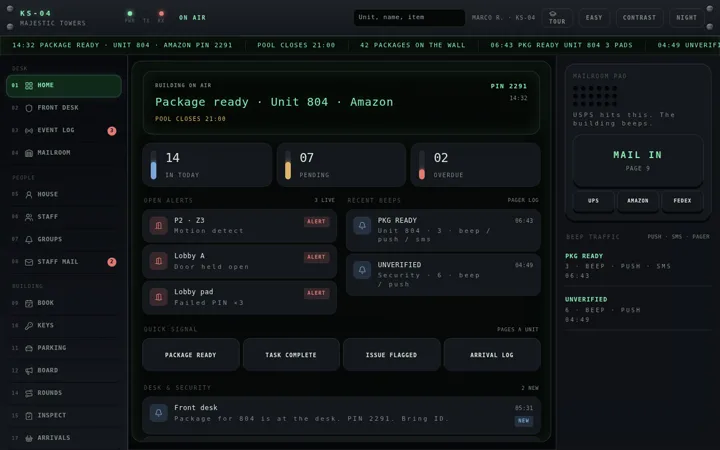Go to Mailroom menu item
Image resolution: width=720 pixels, height=450 pixels.
(x=64, y=153)
